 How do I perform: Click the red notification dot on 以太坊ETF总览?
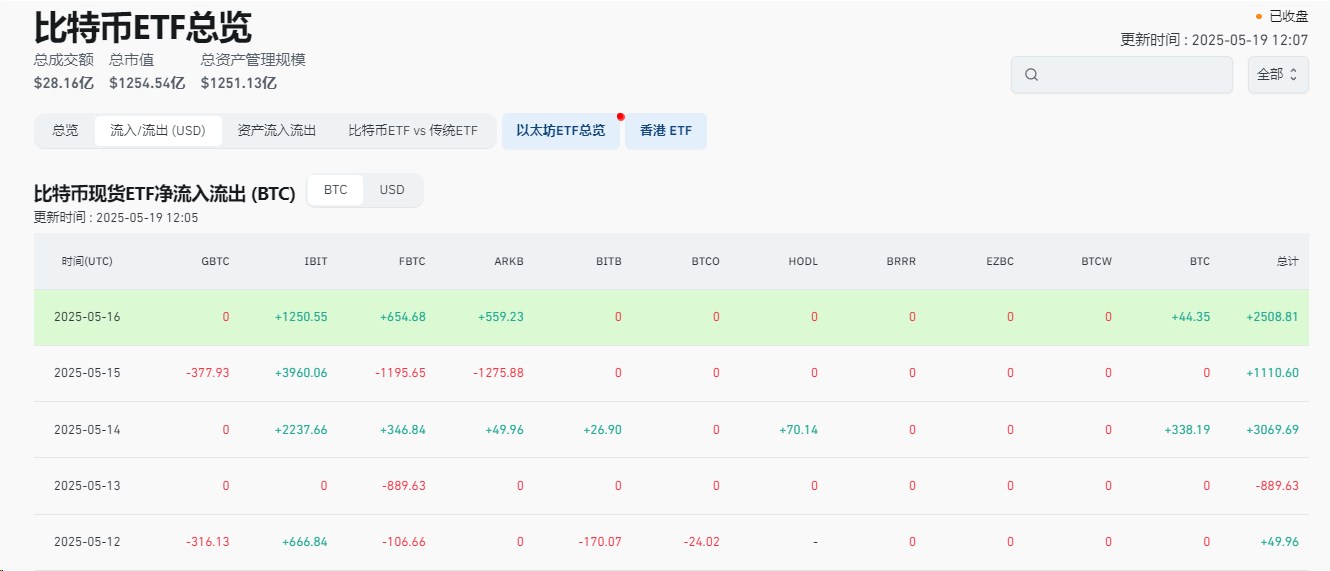click(x=620, y=117)
